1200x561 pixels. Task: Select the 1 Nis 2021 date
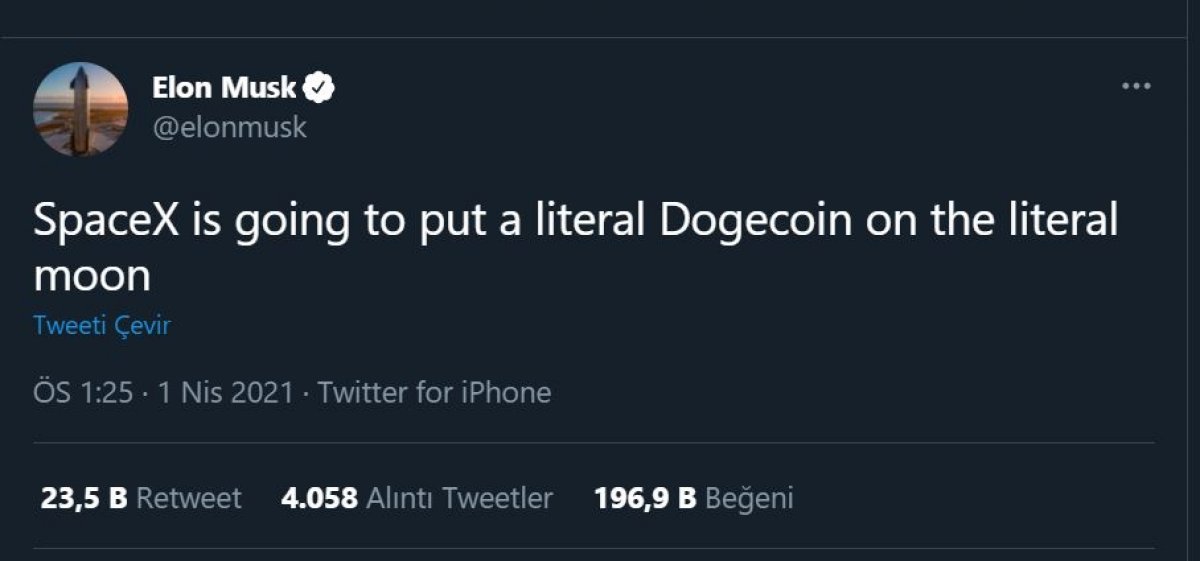pyautogui.click(x=225, y=392)
